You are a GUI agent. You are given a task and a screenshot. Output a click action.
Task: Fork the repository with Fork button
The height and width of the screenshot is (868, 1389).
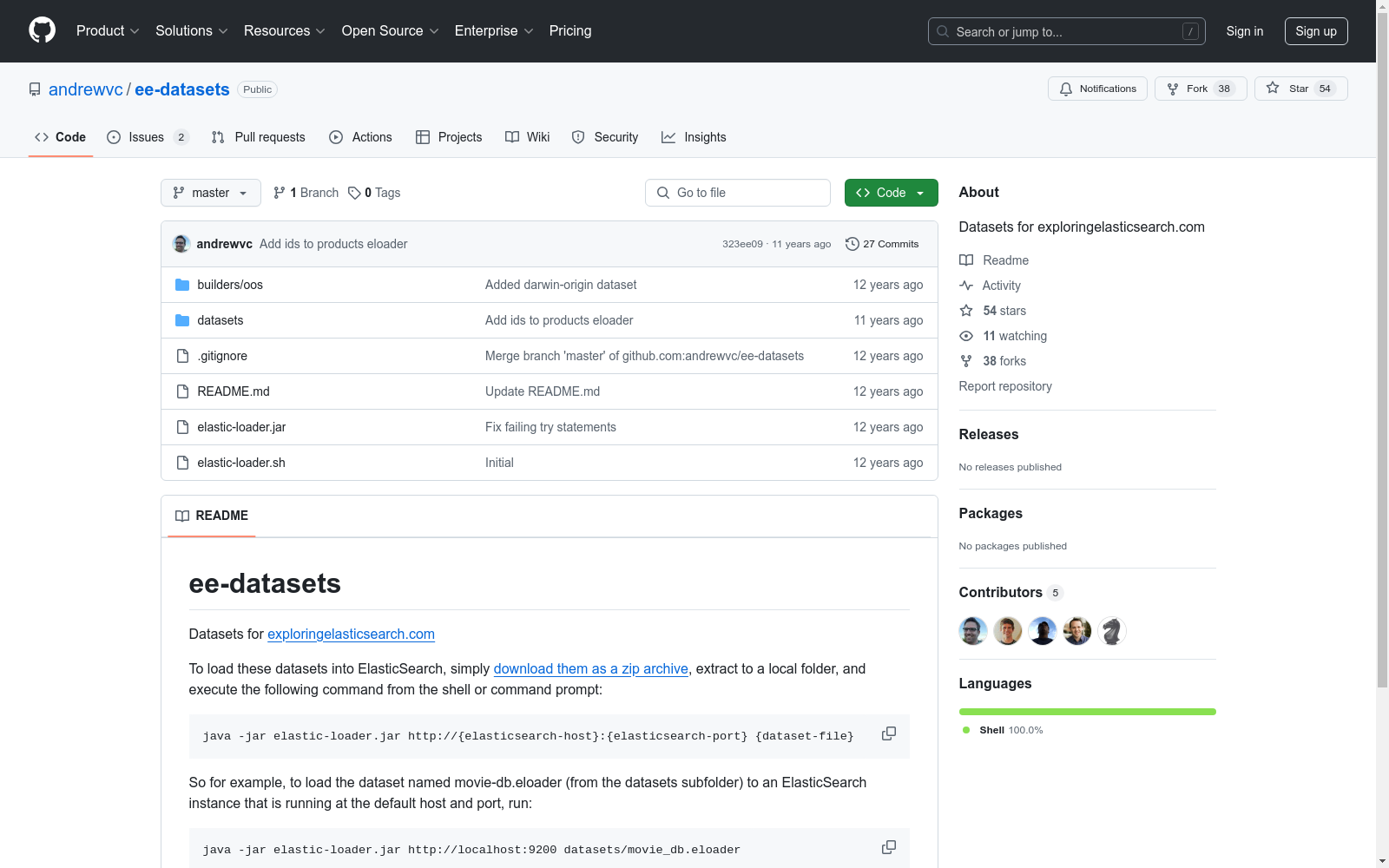pos(1201,89)
